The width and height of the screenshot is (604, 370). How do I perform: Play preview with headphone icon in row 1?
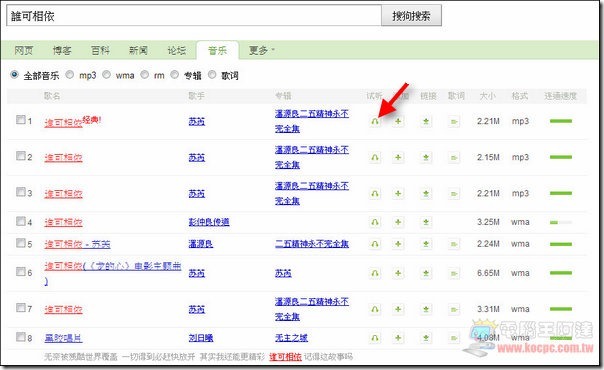coord(375,121)
